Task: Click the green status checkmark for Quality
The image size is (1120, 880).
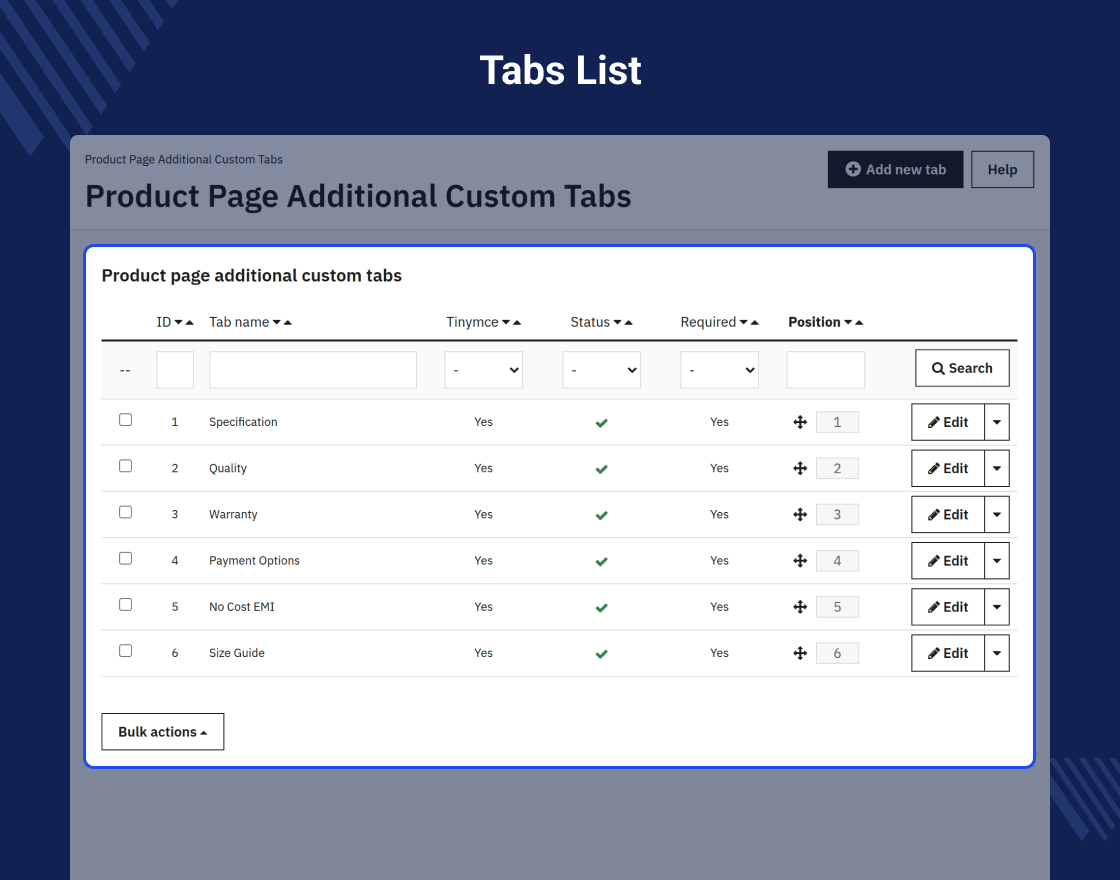Action: [601, 469]
